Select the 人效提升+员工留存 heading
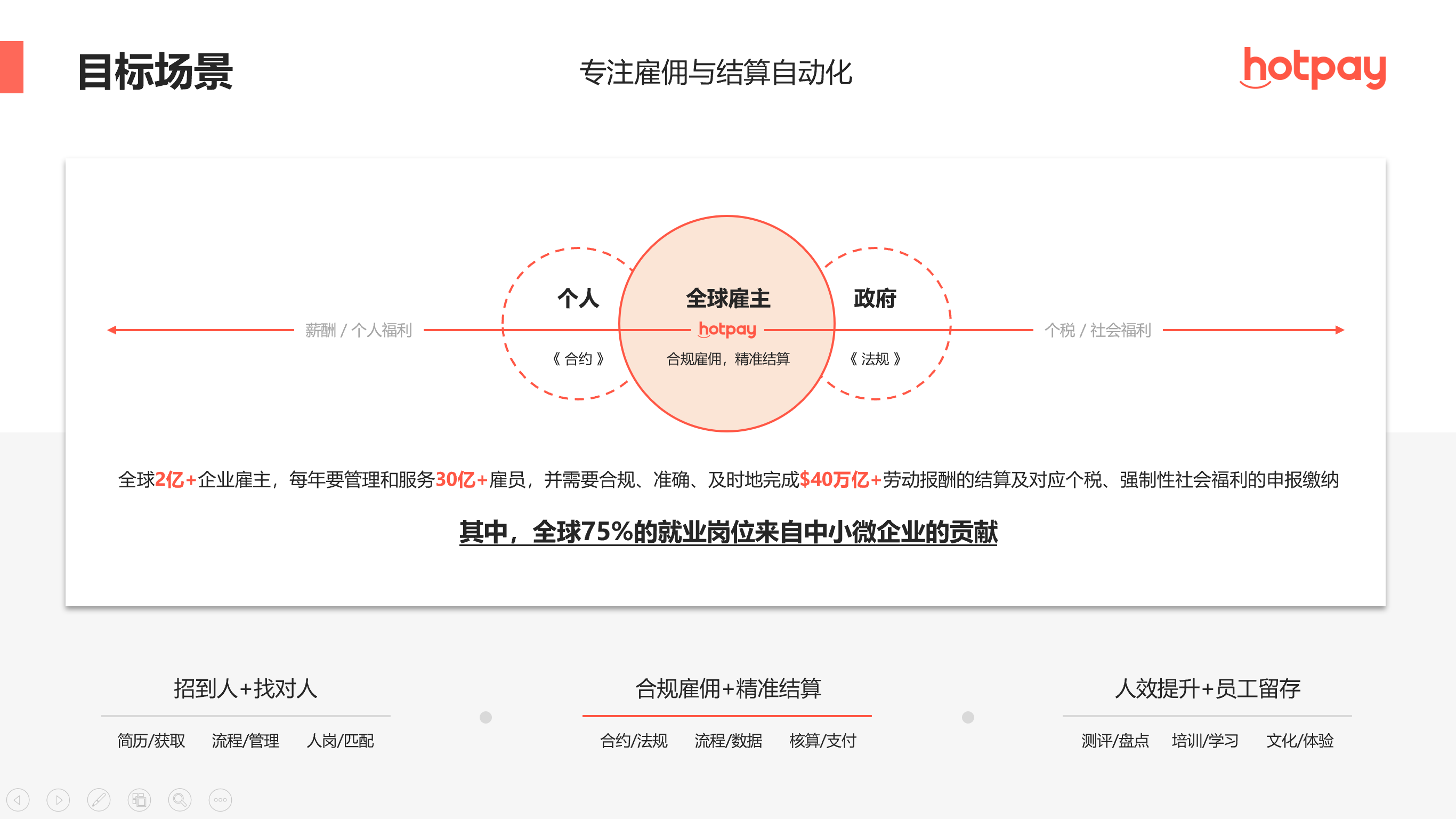This screenshot has height=819, width=1456. [x=1208, y=688]
